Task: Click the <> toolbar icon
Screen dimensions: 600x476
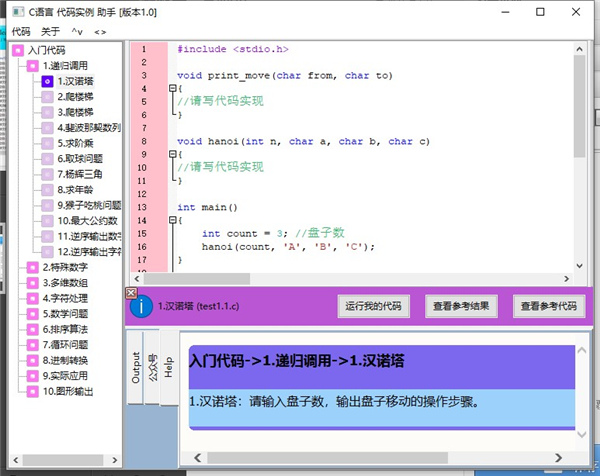Action: coord(100,32)
